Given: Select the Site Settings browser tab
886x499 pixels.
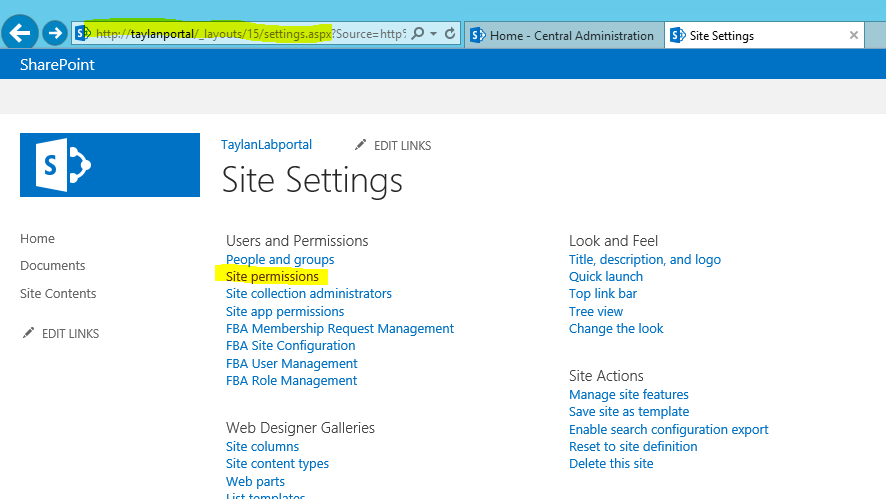Looking at the screenshot, I should click(x=766, y=36).
